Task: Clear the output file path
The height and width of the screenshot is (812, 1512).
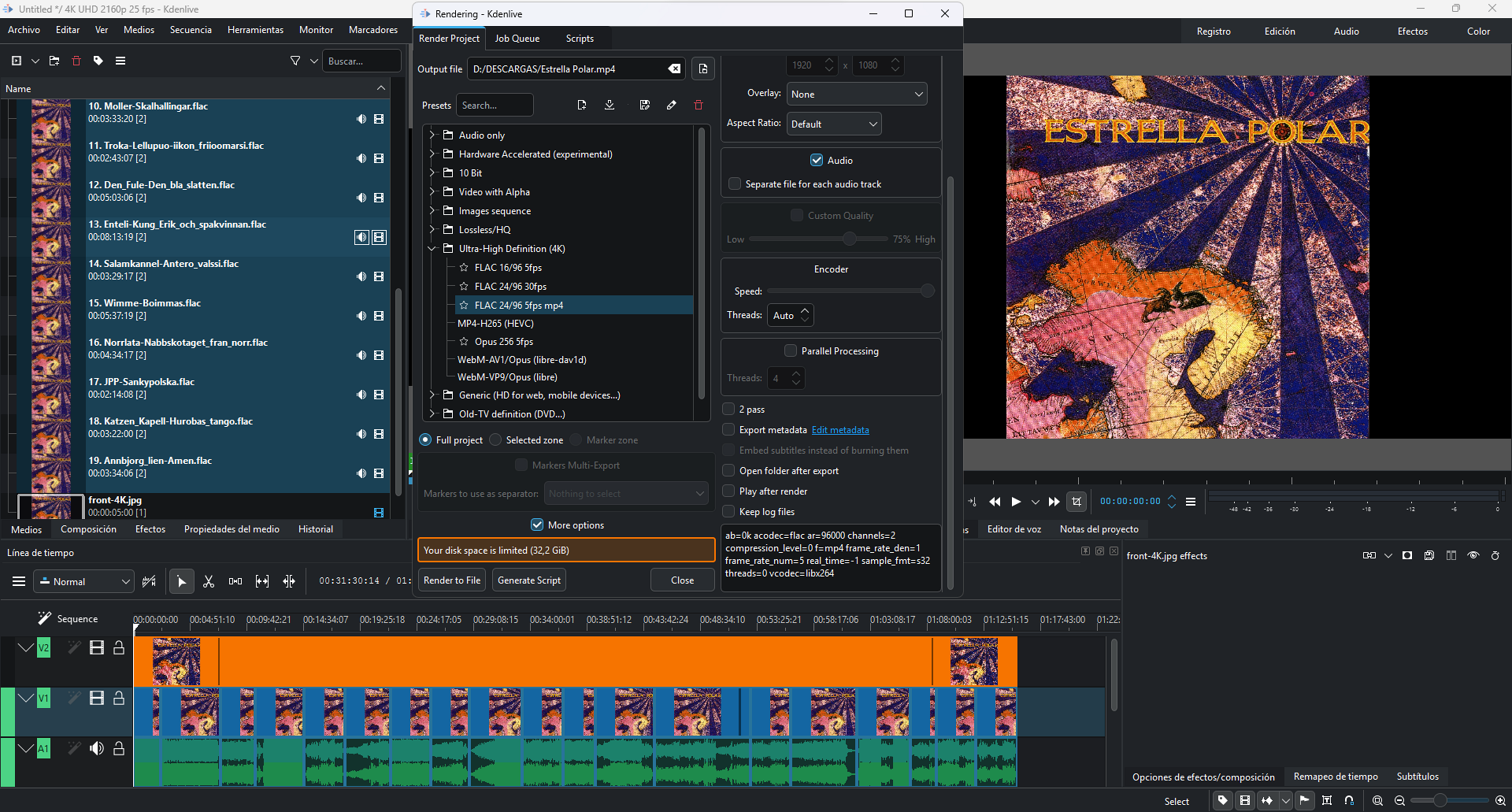Action: pyautogui.click(x=675, y=69)
